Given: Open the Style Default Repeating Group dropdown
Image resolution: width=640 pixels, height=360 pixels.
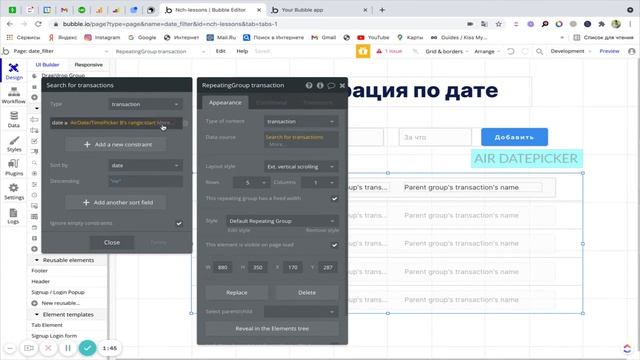Looking at the screenshot, I should (x=282, y=221).
